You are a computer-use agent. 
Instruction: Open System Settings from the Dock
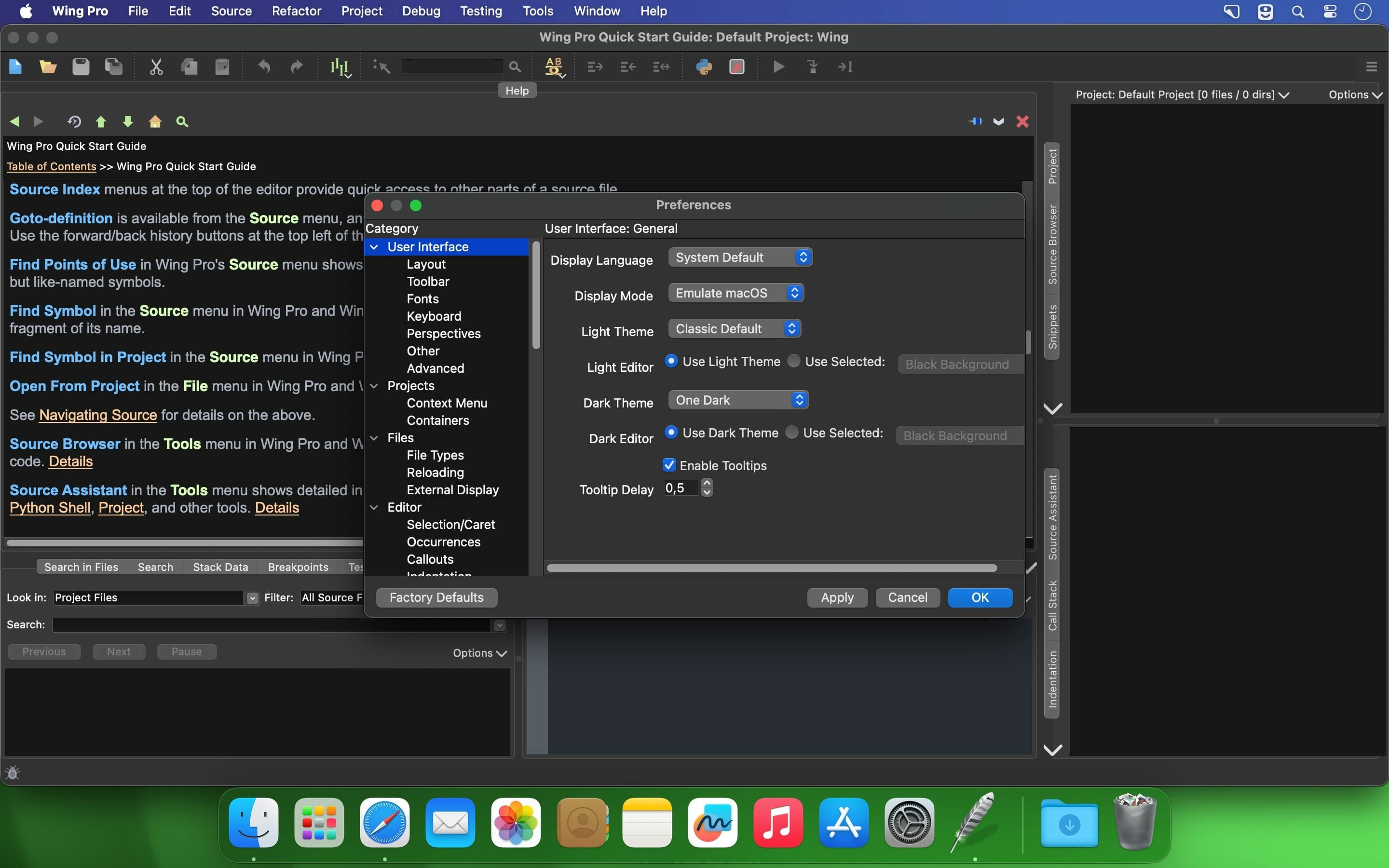(909, 823)
